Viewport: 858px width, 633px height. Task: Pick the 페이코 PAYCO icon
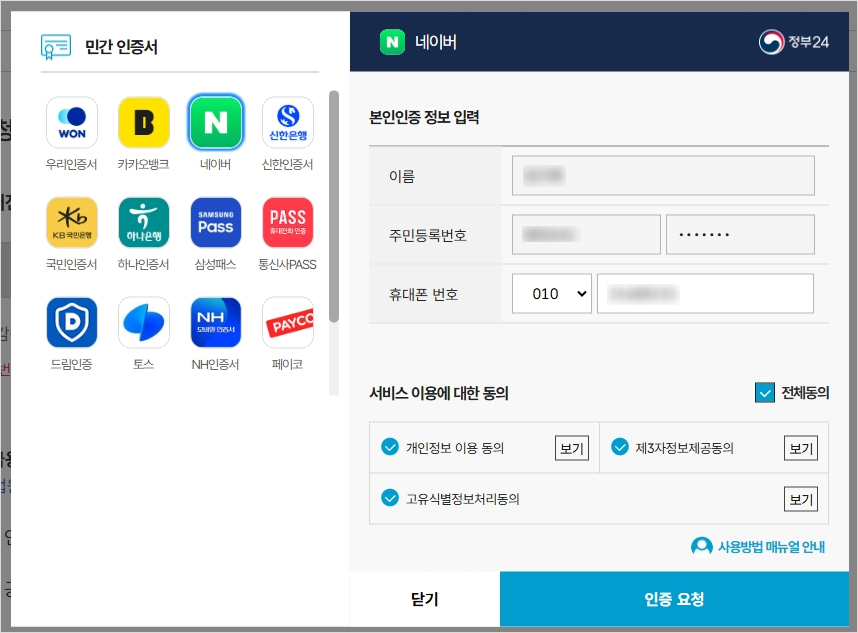point(288,323)
